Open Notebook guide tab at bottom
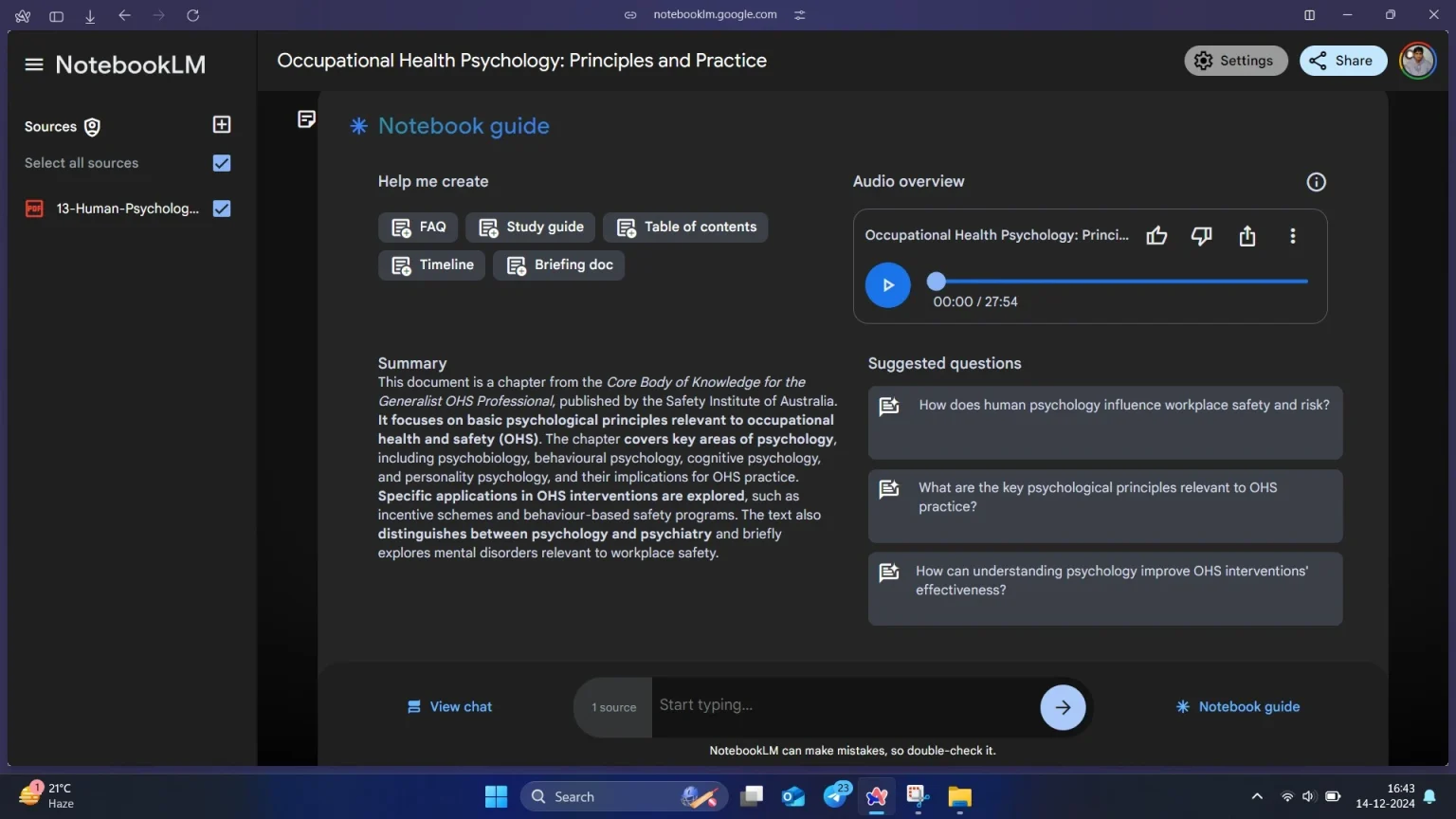The image size is (1456, 819). [x=1238, y=707]
